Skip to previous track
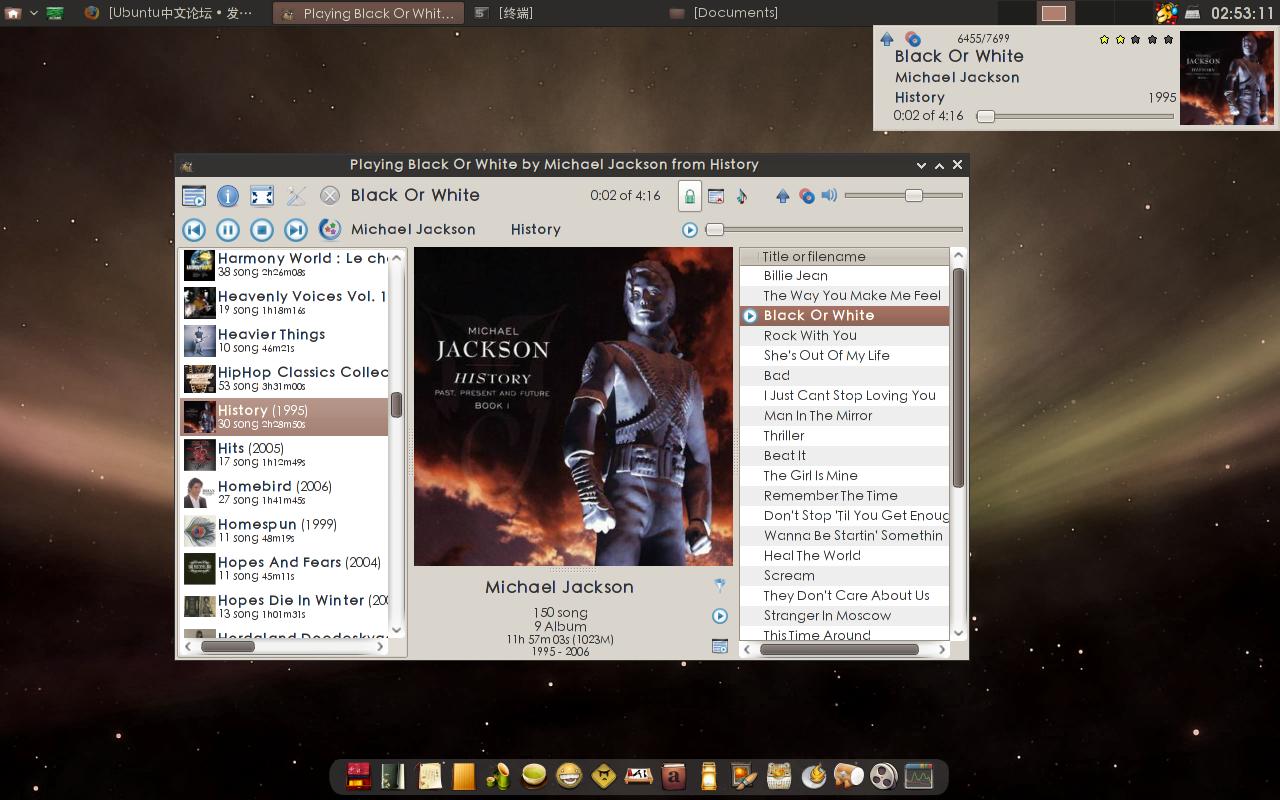This screenshot has width=1280, height=800. 194,230
